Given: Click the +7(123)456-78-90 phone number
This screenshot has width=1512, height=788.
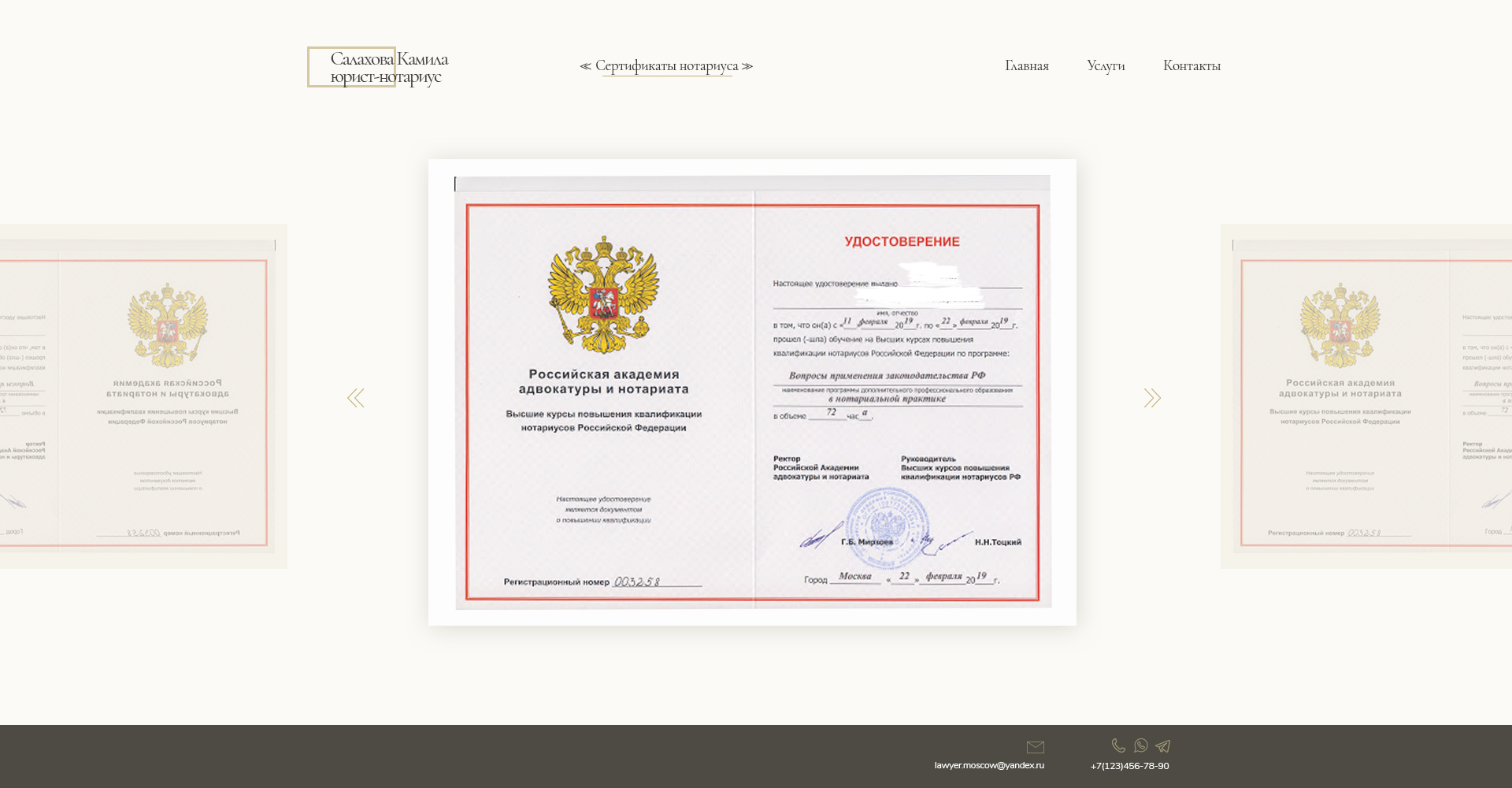Looking at the screenshot, I should pos(1129,766).
